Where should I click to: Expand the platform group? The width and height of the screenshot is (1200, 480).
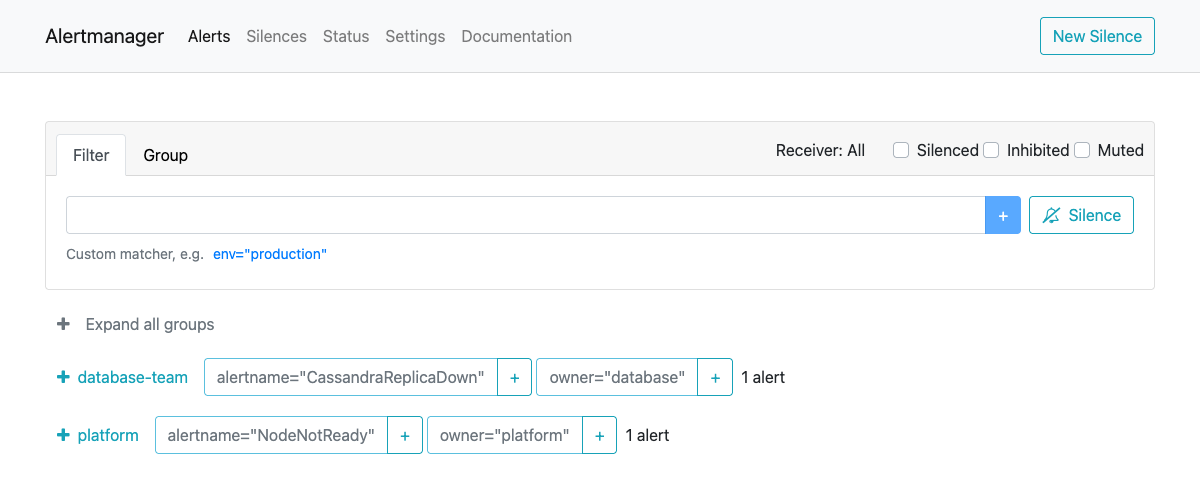(63, 435)
